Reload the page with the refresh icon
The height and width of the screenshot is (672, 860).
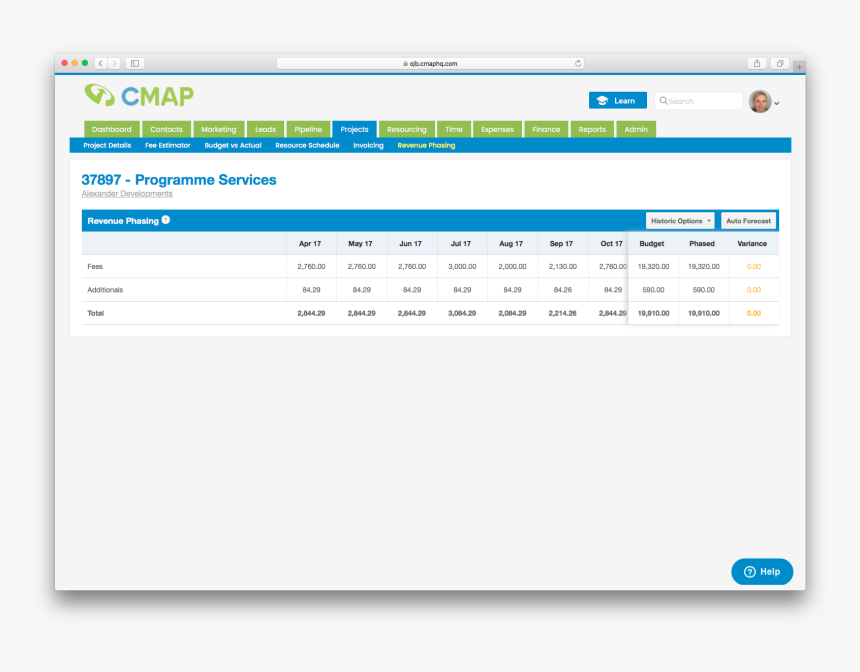[x=578, y=63]
